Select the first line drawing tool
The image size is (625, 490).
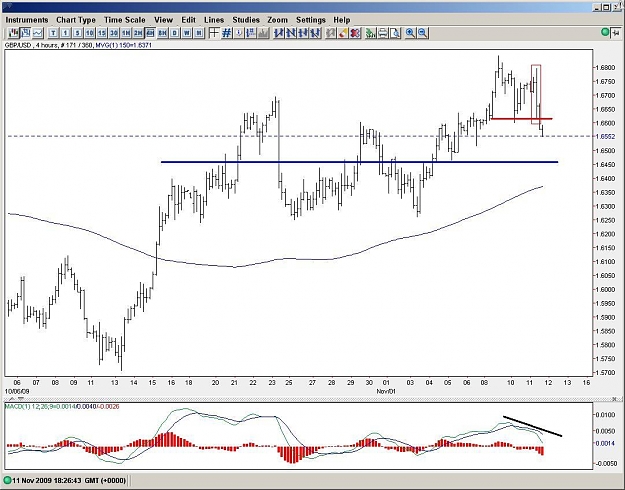(278, 33)
